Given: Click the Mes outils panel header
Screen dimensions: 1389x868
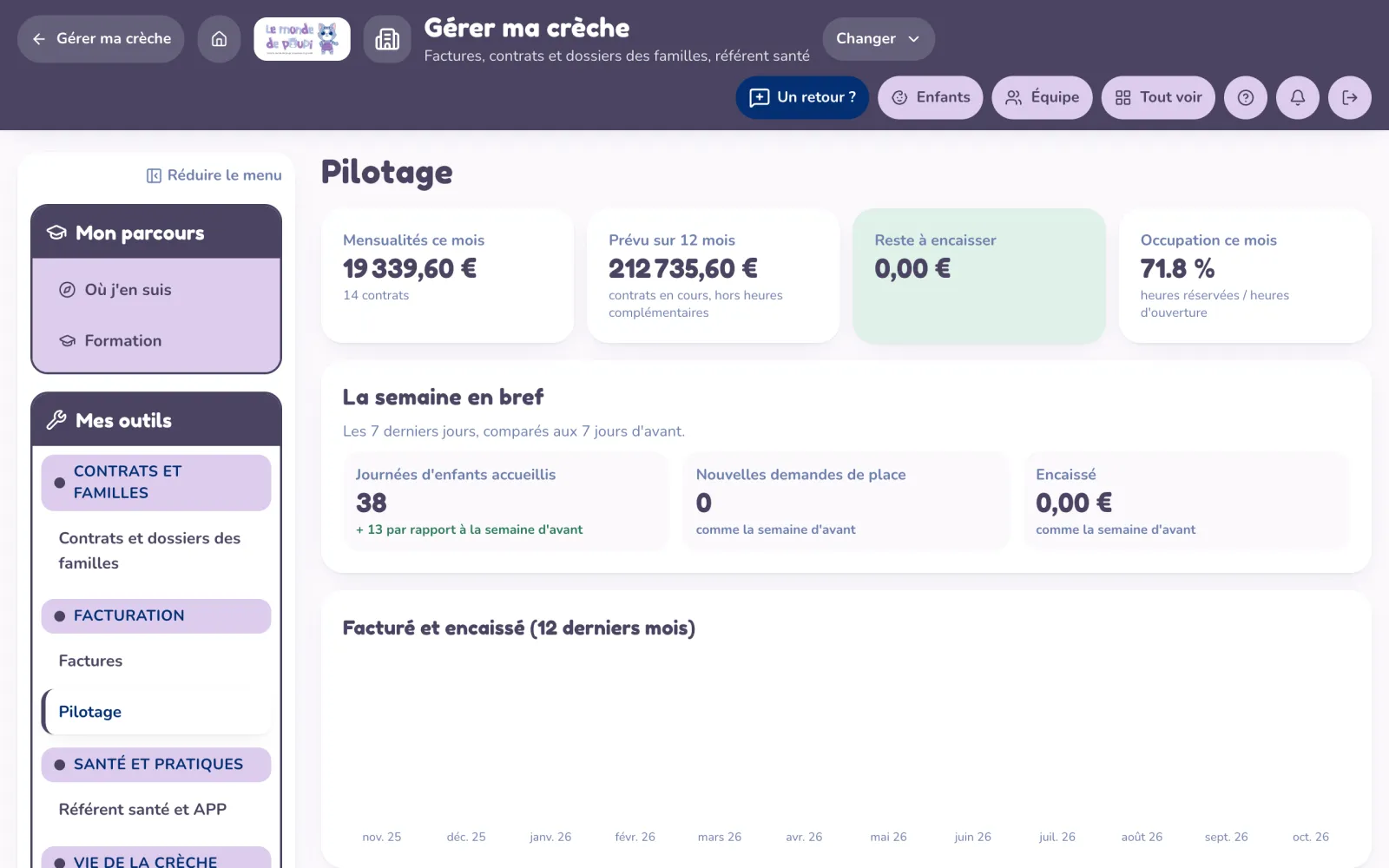Looking at the screenshot, I should click(x=156, y=420).
